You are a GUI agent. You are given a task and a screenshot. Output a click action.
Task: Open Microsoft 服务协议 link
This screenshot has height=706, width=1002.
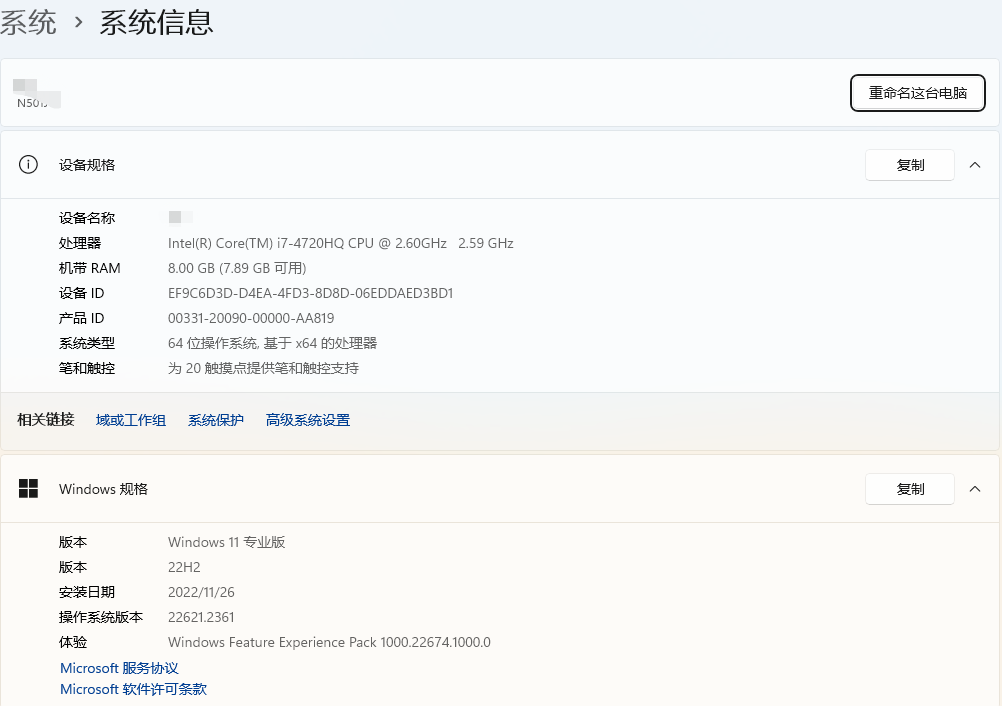(x=119, y=668)
